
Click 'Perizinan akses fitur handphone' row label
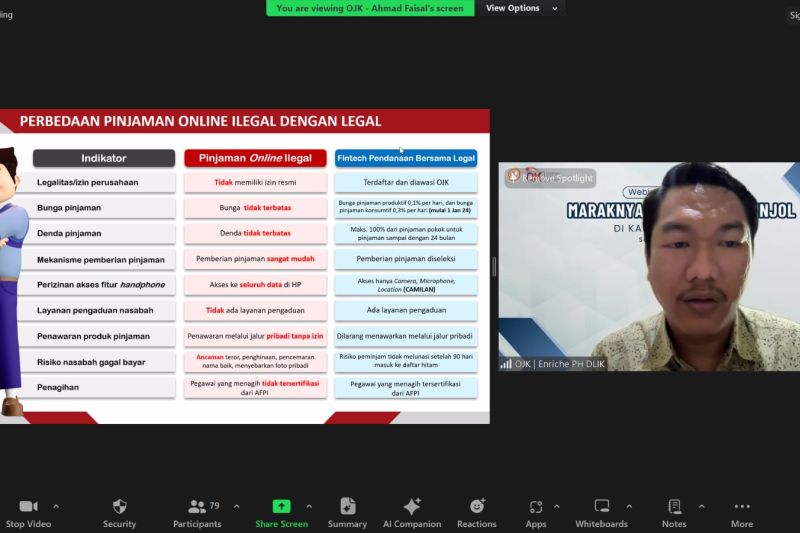101,285
